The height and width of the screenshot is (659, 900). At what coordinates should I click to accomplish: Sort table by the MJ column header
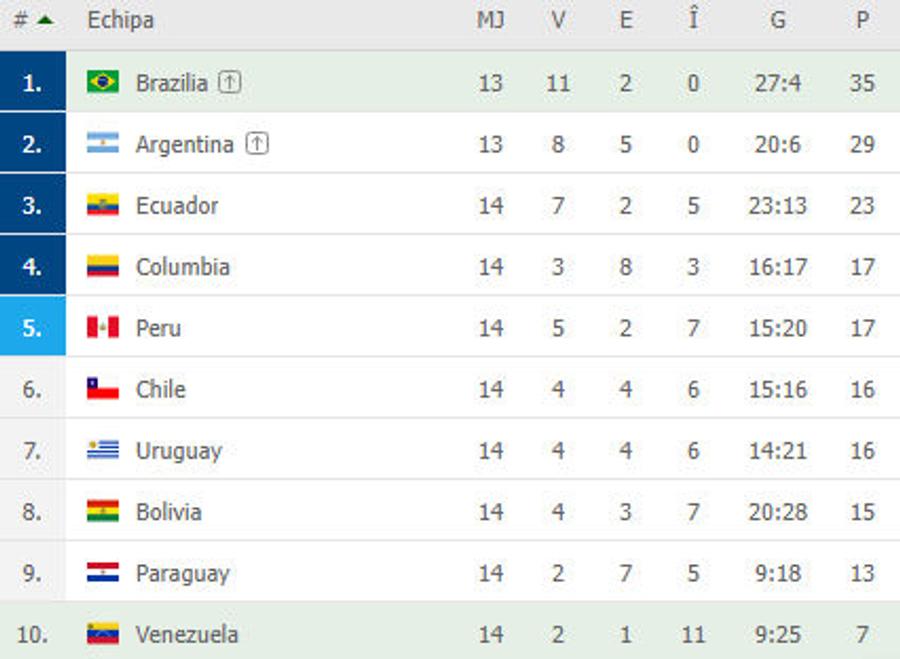490,20
